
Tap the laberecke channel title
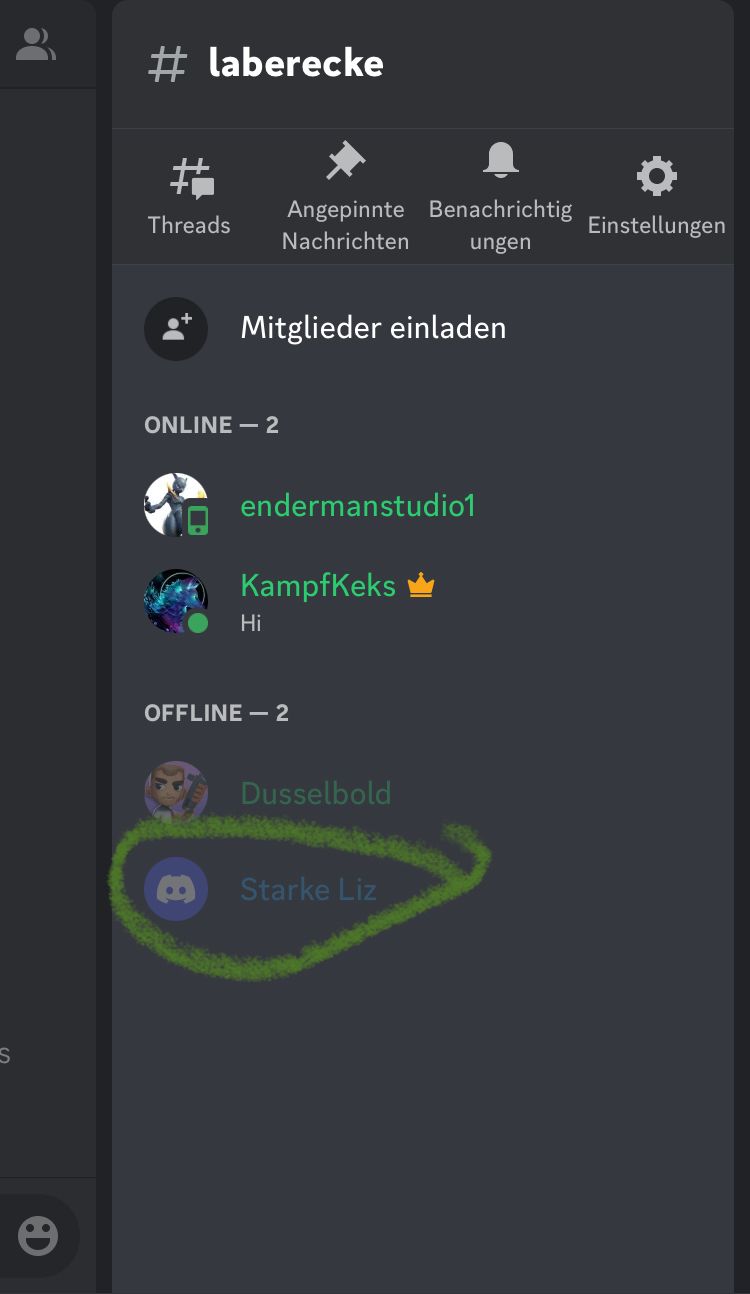point(296,64)
